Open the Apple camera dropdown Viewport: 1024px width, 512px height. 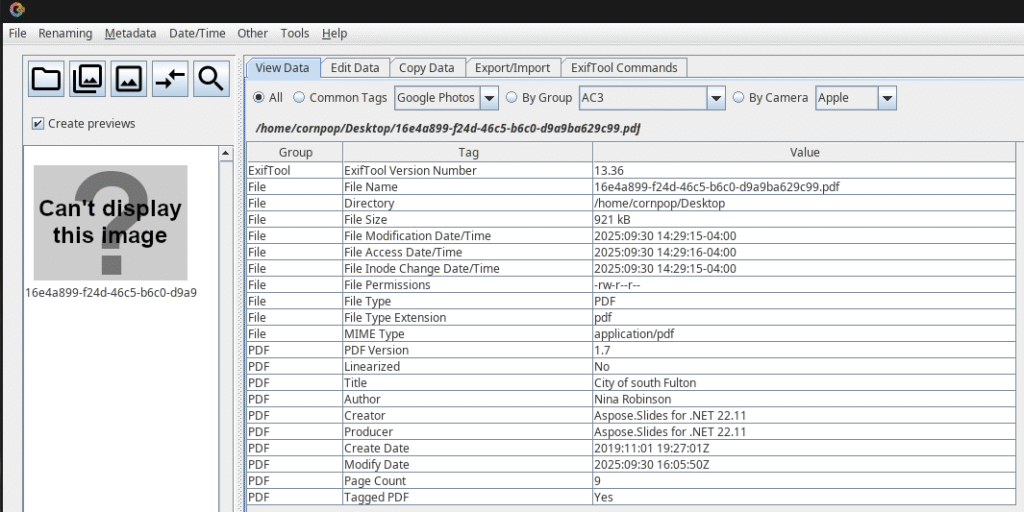coord(887,98)
